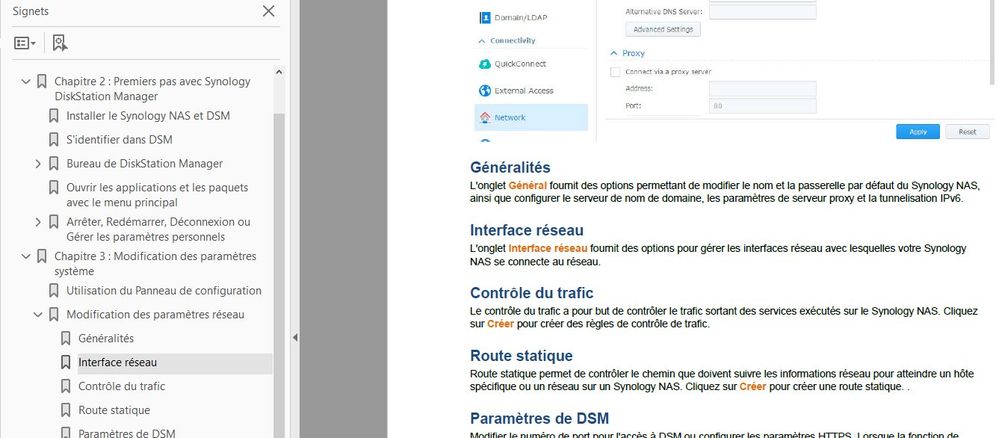Viewport: 999px width, 438px height.
Task: Jump to Paramètres de DSM bookmark
Action: 126,434
